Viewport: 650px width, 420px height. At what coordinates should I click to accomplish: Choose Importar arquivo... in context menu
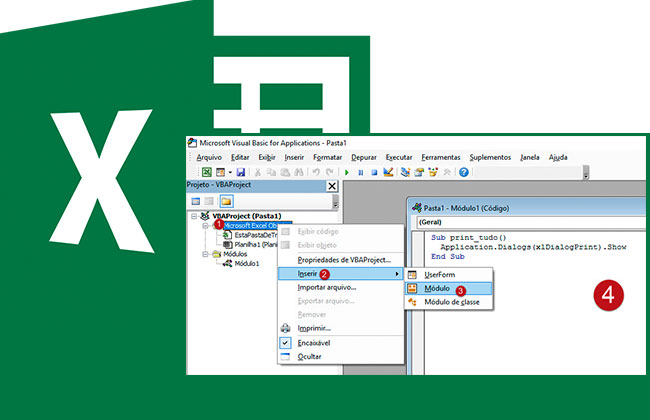click(341, 287)
